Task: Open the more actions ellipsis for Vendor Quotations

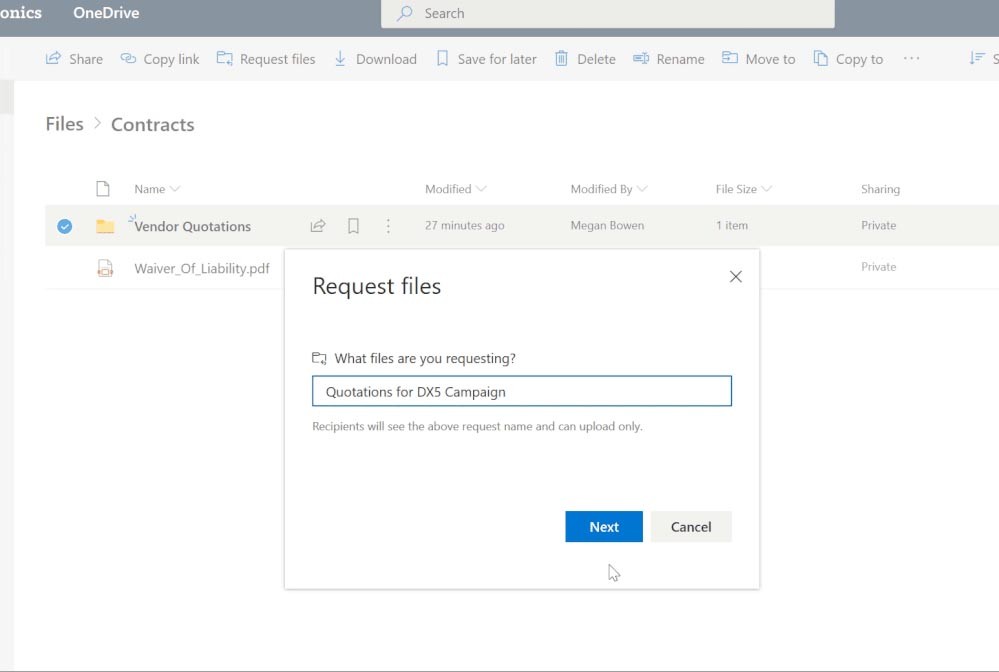Action: click(388, 226)
